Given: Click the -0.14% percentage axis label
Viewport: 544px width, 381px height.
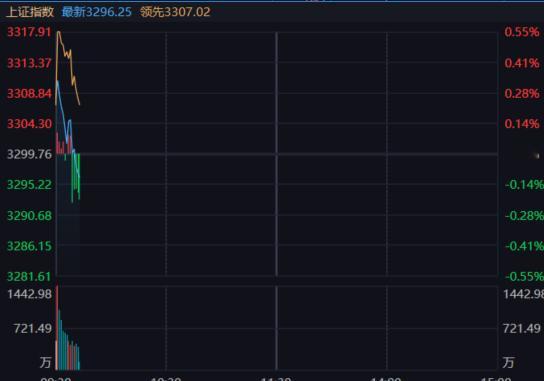Looking at the screenshot, I should (x=524, y=184).
